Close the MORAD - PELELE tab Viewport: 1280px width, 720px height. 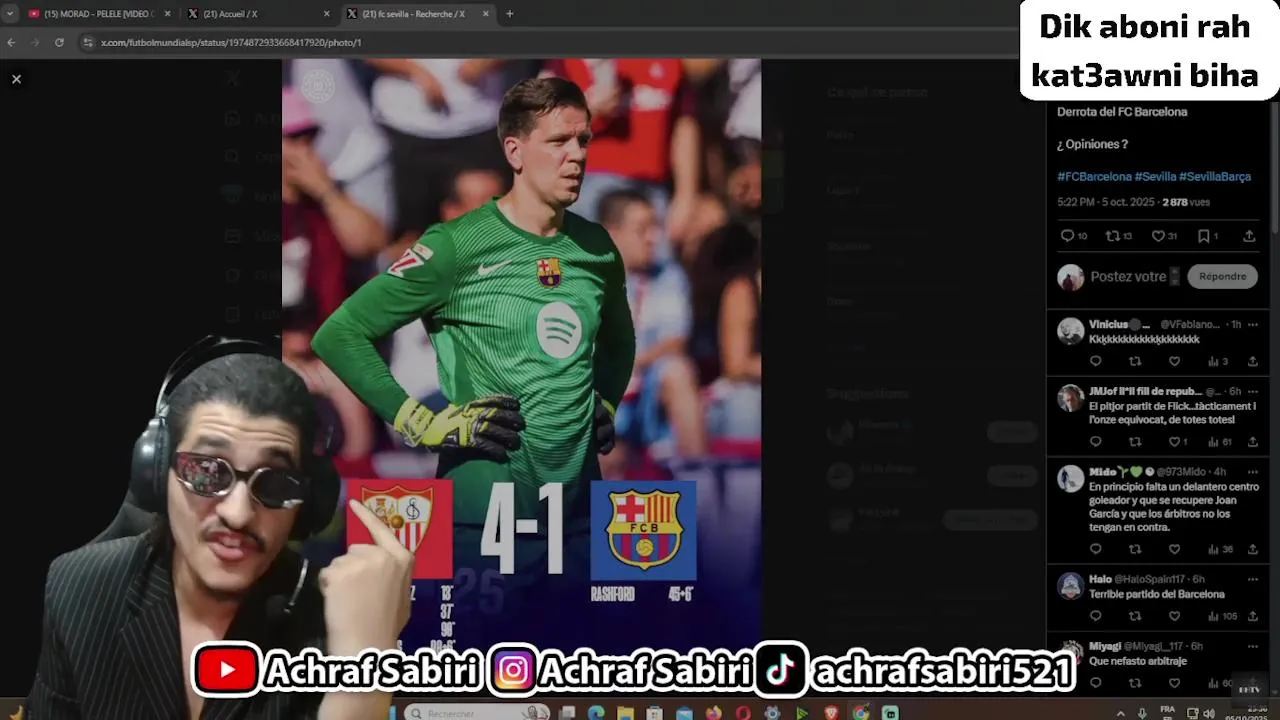pos(167,14)
